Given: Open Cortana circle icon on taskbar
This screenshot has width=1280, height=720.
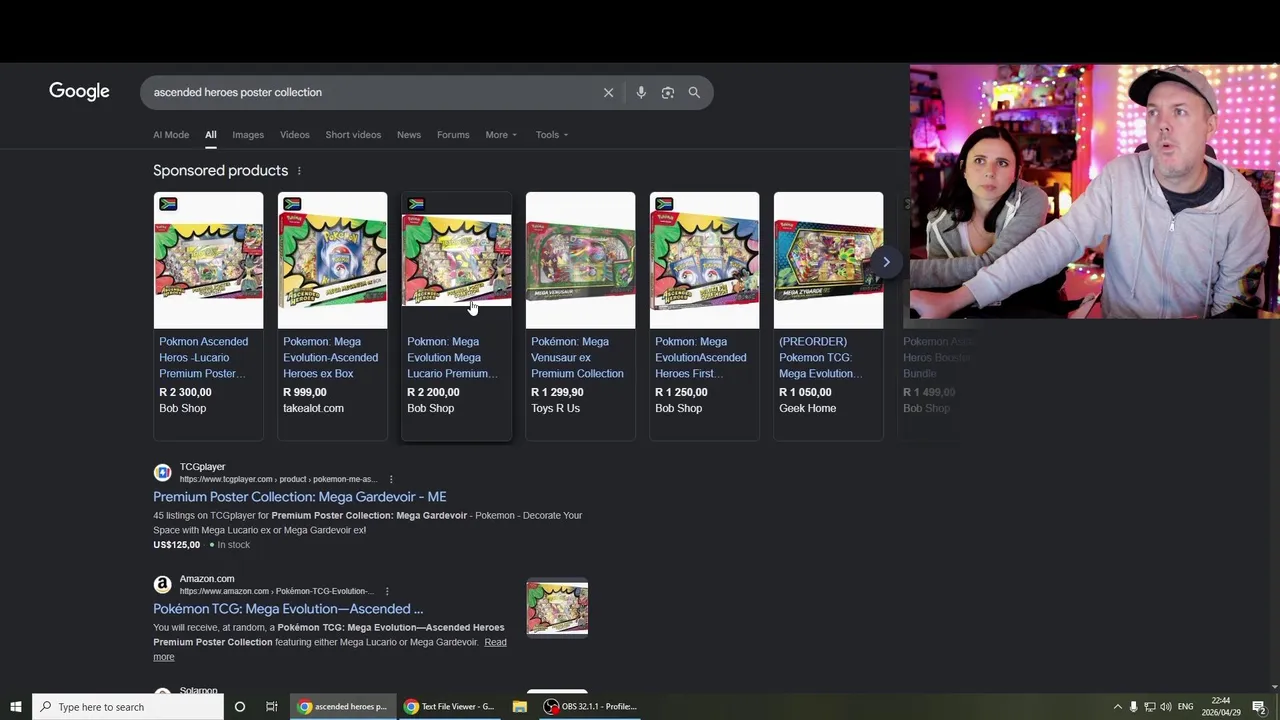Looking at the screenshot, I should [x=239, y=707].
